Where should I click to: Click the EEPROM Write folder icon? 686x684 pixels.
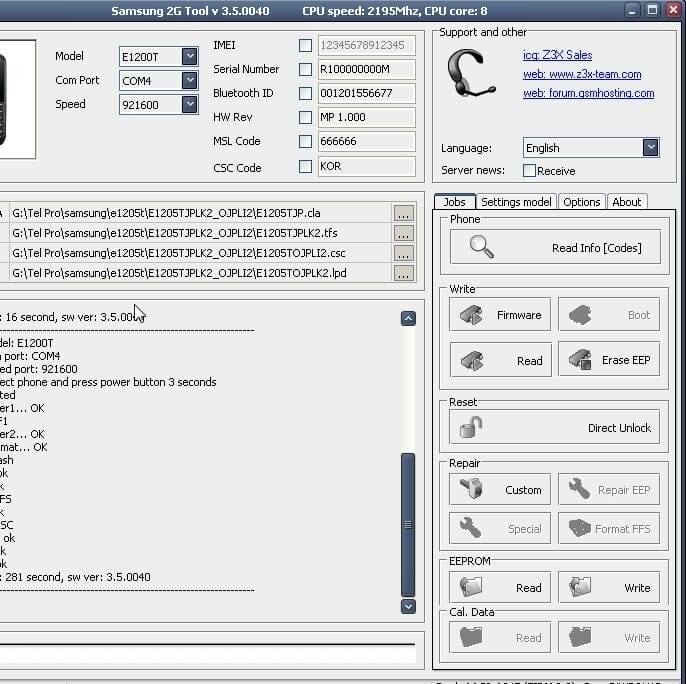pyautogui.click(x=581, y=587)
